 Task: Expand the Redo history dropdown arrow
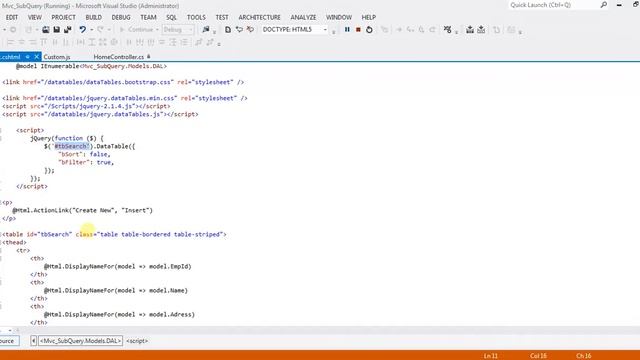point(109,29)
